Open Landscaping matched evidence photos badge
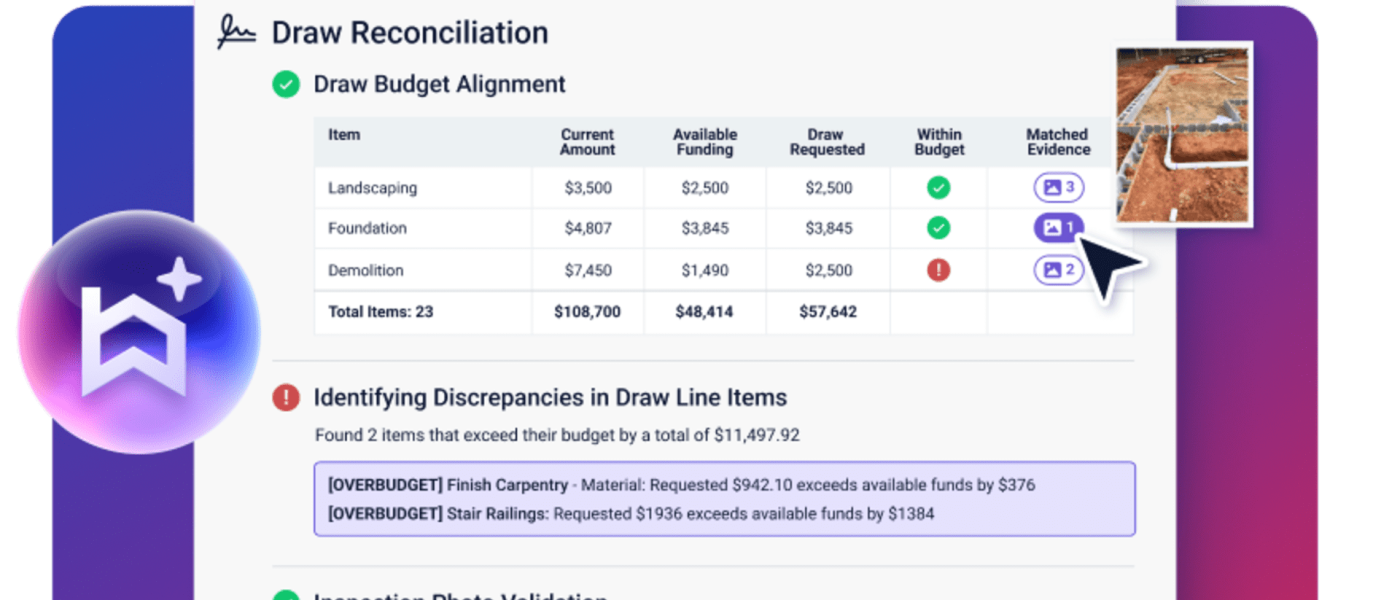 1058,187
